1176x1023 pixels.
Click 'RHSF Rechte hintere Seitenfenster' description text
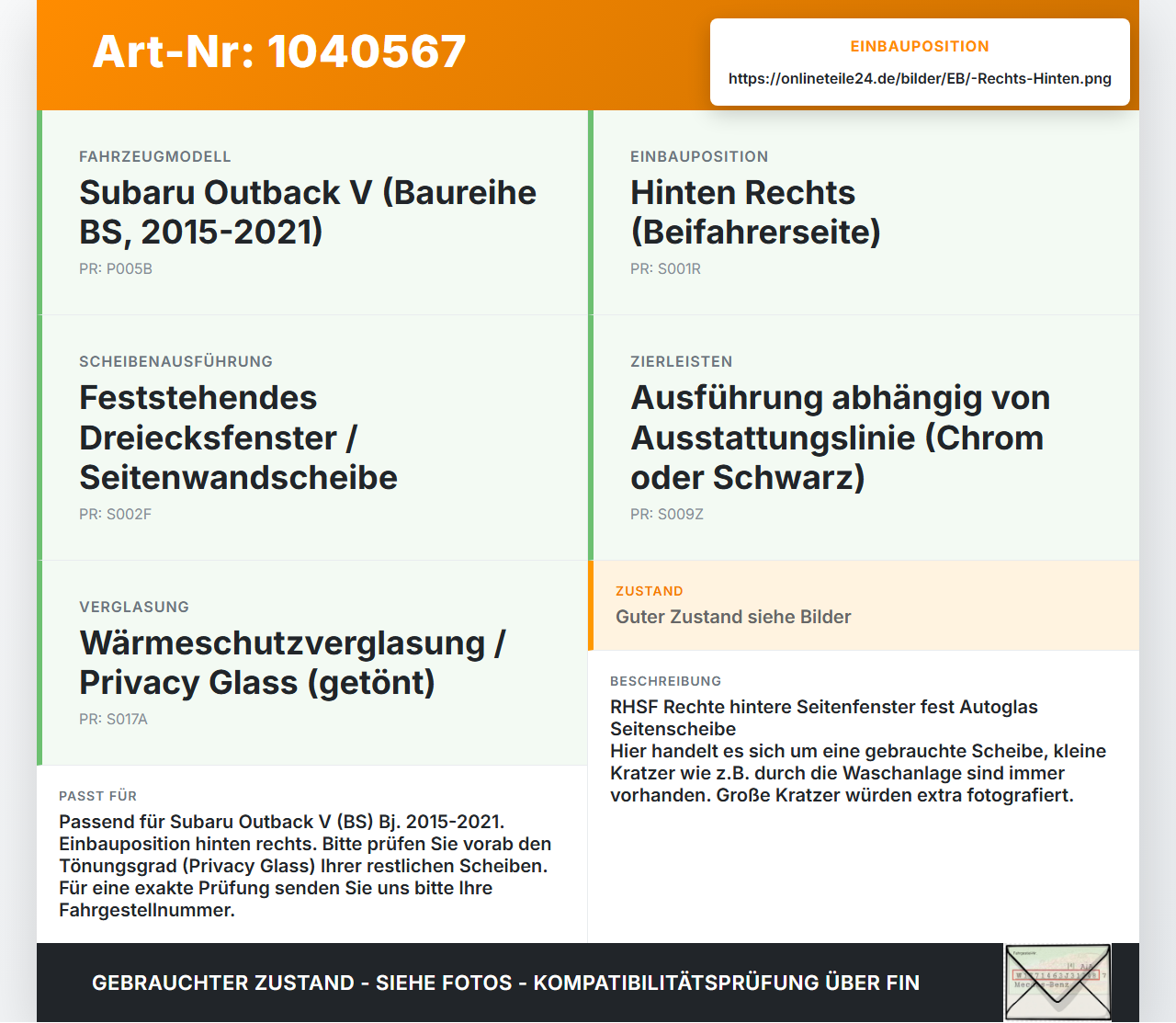[824, 718]
